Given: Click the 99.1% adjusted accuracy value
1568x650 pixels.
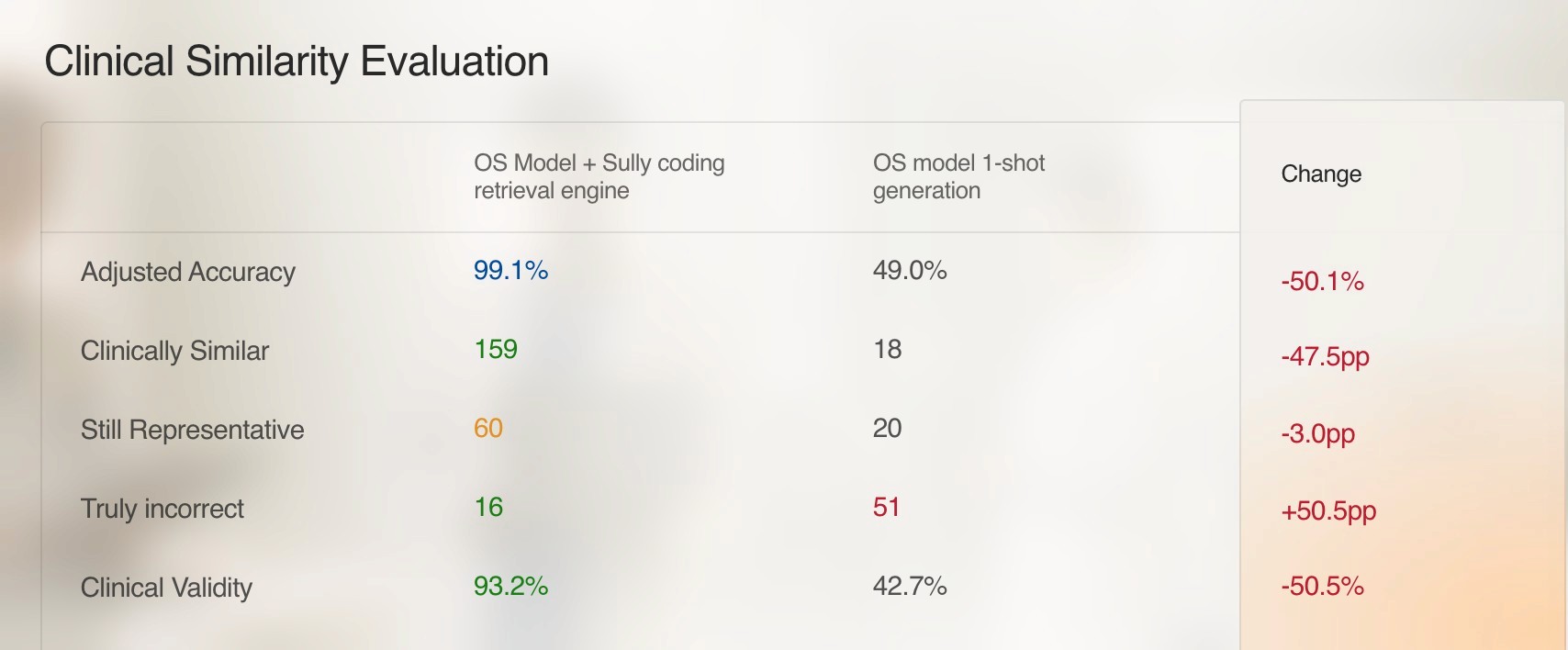Looking at the screenshot, I should coord(510,270).
